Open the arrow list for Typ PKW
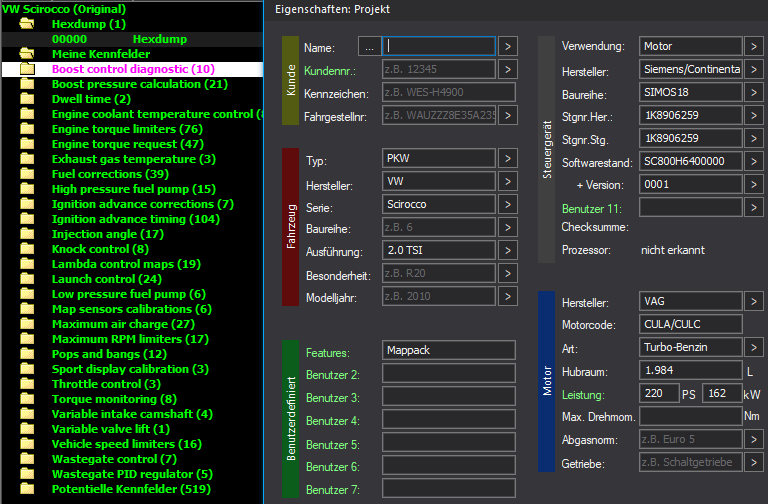 (x=508, y=158)
